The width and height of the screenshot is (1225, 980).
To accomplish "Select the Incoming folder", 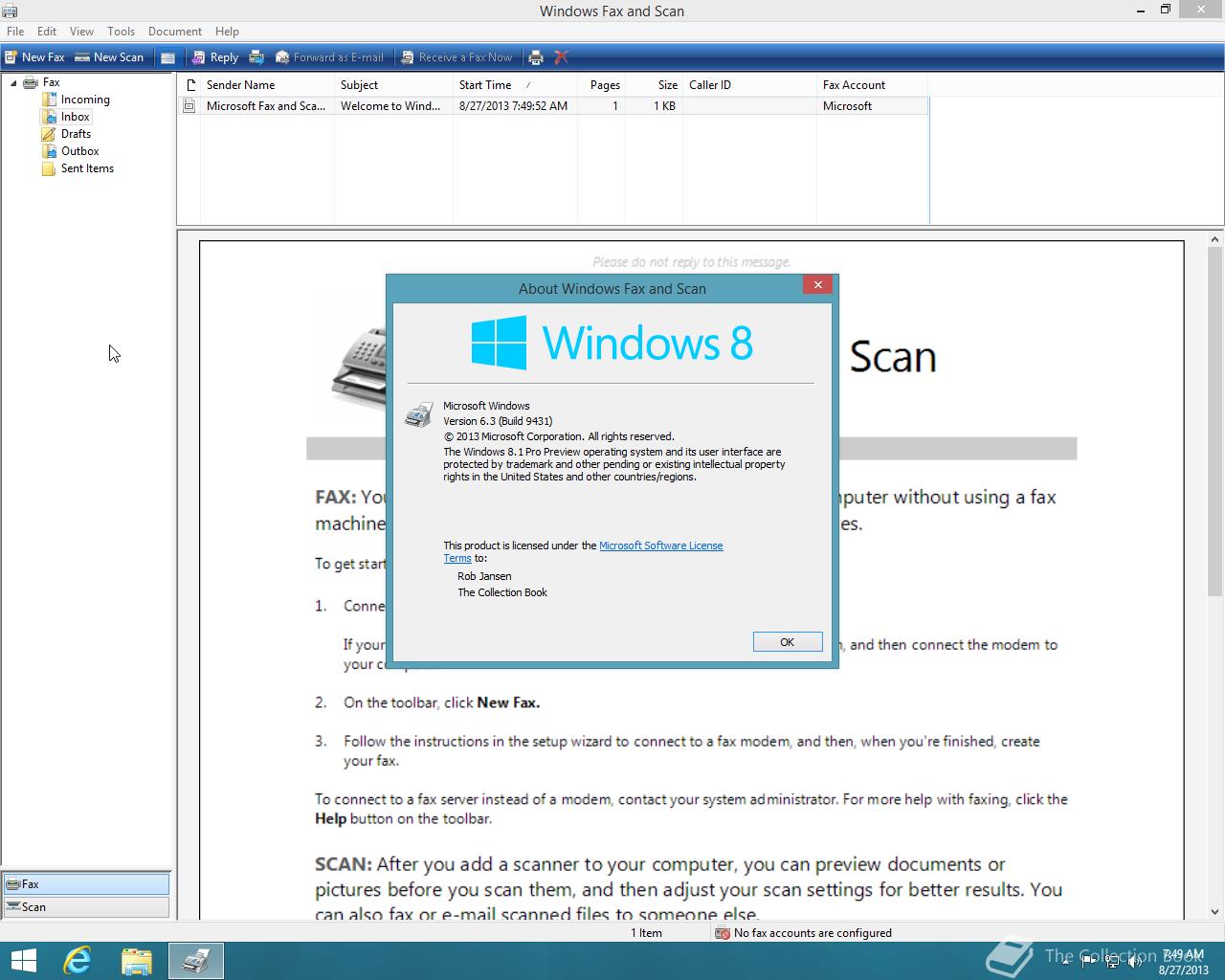I will (x=85, y=100).
